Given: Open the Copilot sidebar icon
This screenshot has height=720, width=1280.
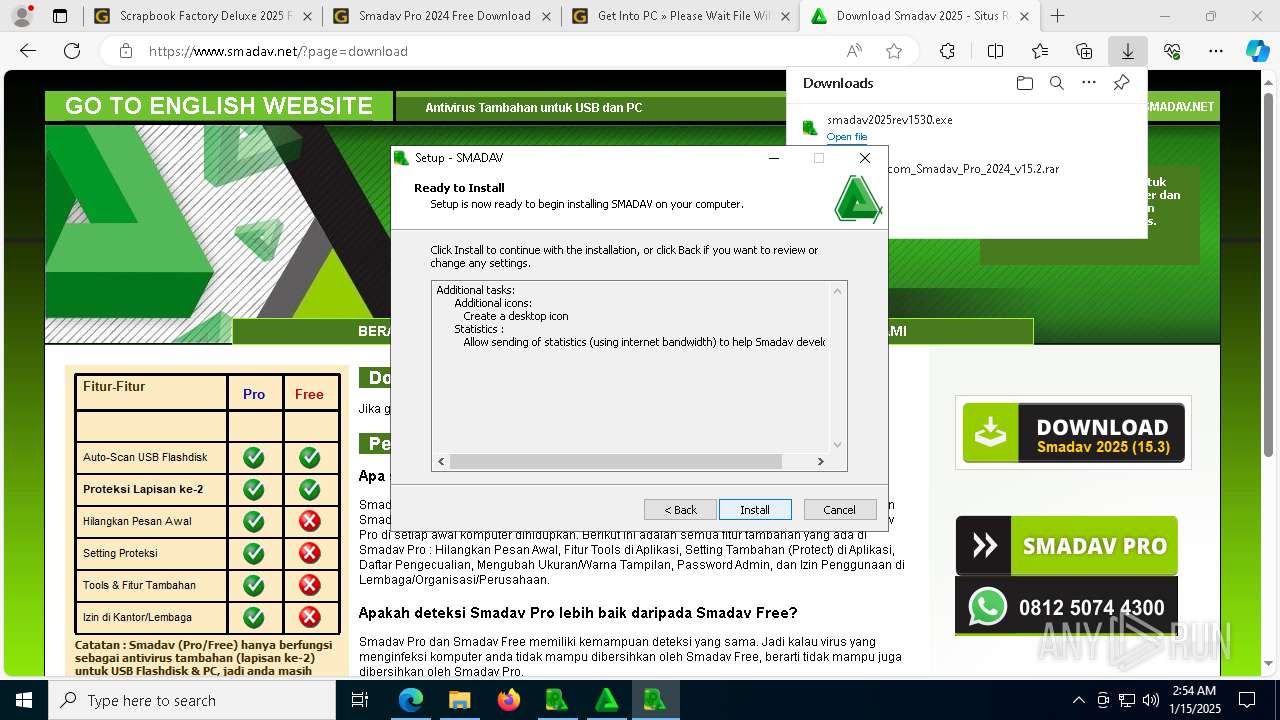Looking at the screenshot, I should pos(1258,51).
